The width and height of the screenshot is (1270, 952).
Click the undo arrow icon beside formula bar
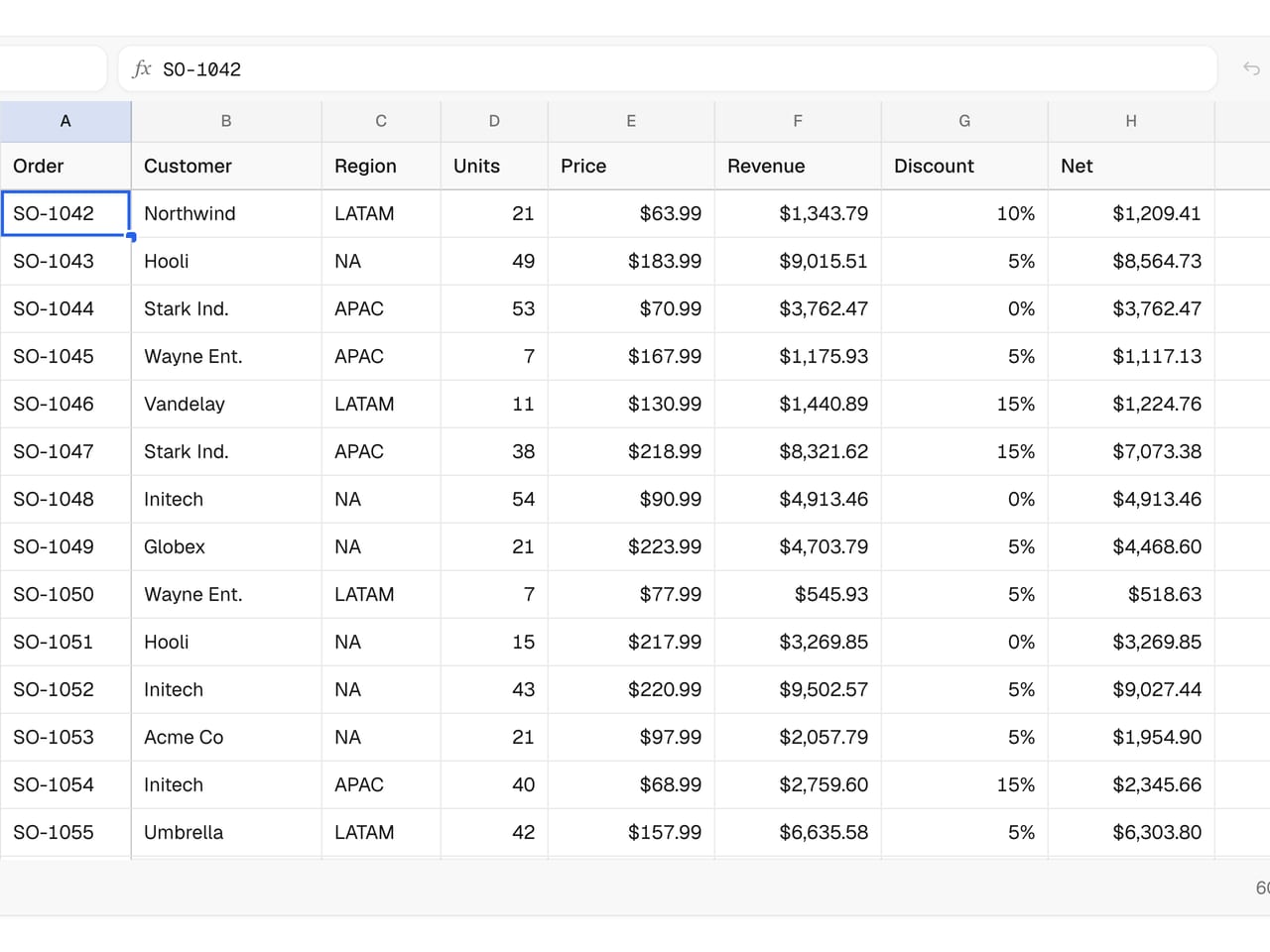click(x=1251, y=68)
